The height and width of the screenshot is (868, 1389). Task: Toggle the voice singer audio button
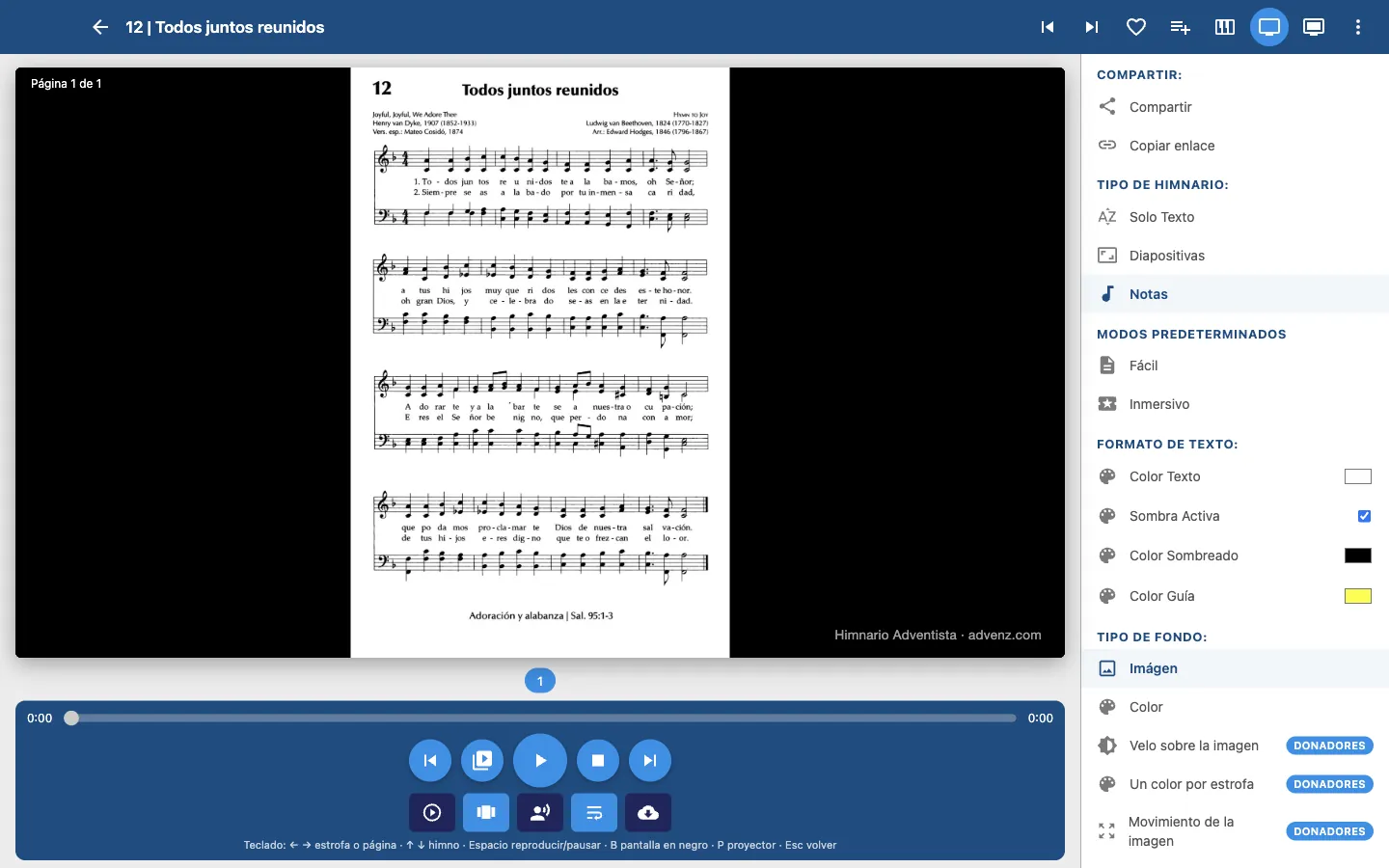click(540, 812)
